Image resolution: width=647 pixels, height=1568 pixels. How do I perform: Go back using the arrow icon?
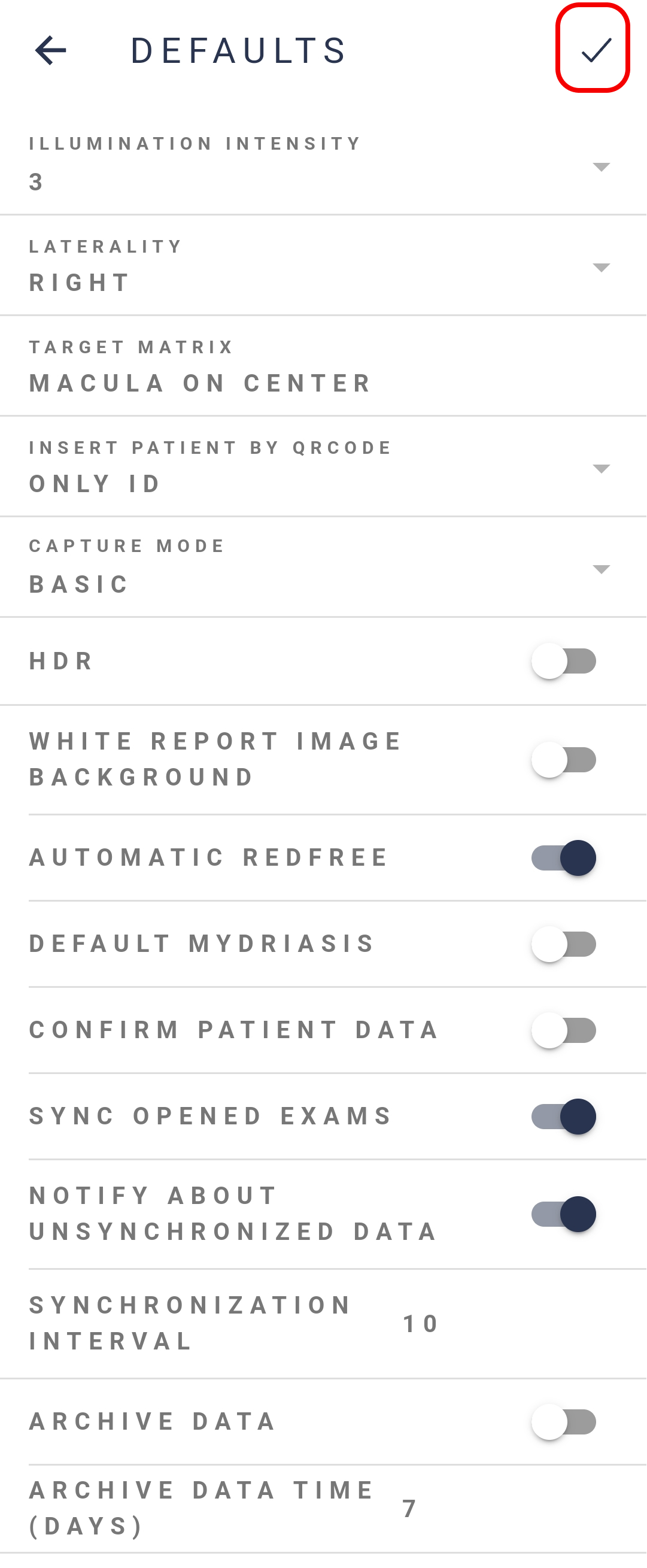pyautogui.click(x=50, y=50)
